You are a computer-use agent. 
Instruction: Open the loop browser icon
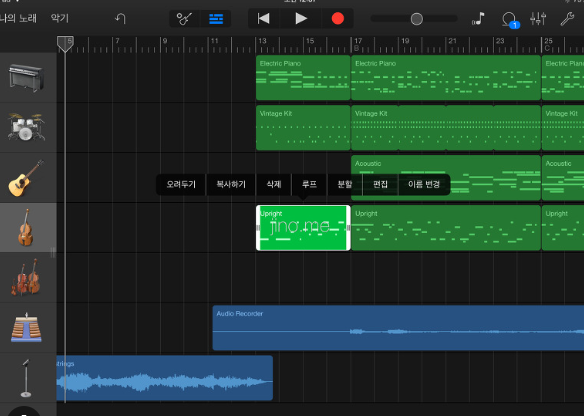tap(510, 19)
